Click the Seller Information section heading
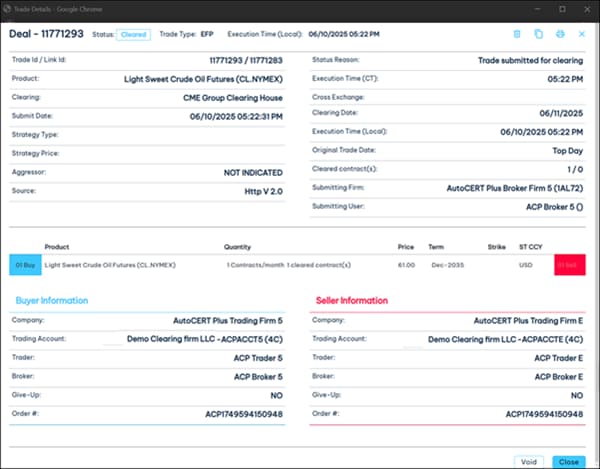This screenshot has width=600, height=469. pos(352,300)
